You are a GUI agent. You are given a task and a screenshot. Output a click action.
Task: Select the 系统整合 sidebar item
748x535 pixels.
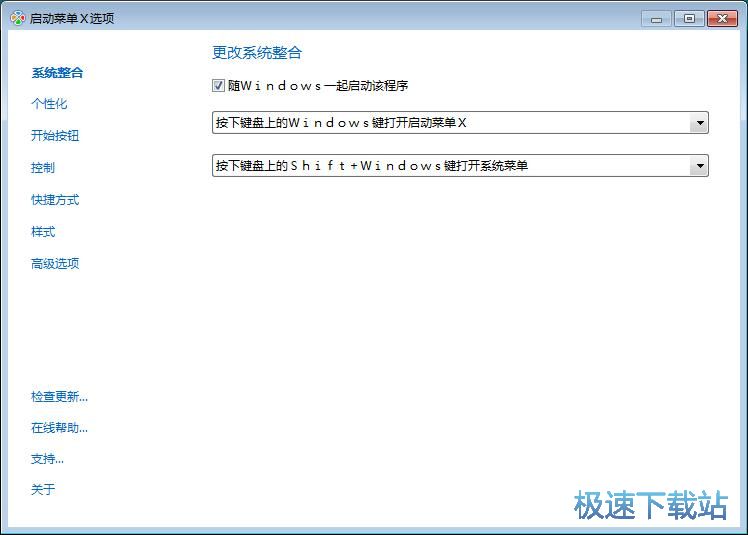[x=57, y=73]
